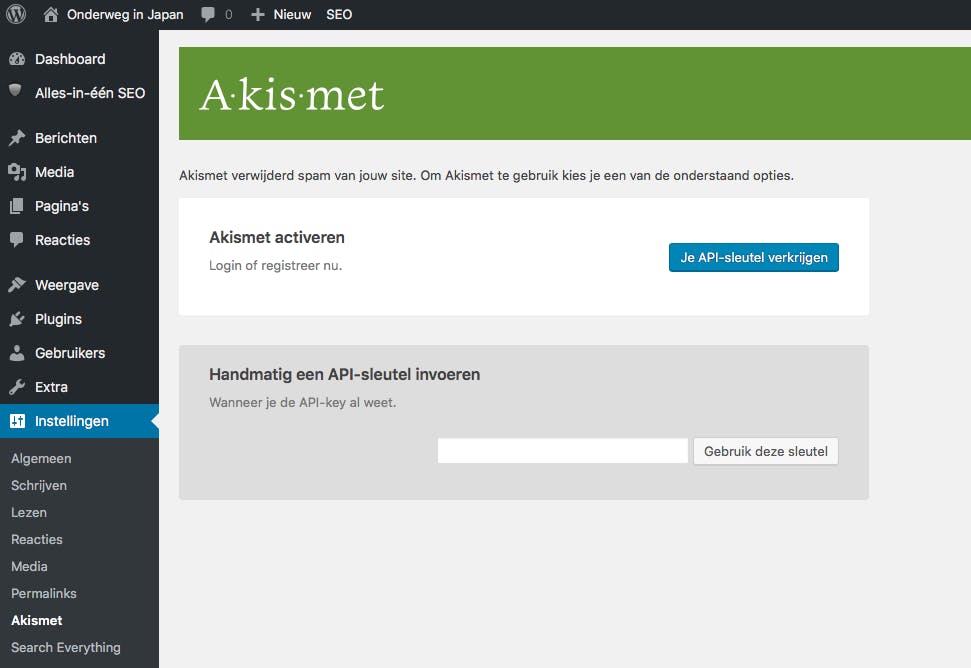This screenshot has width=971, height=668.
Task: Open Lezen settings submenu
Action: 28,513
